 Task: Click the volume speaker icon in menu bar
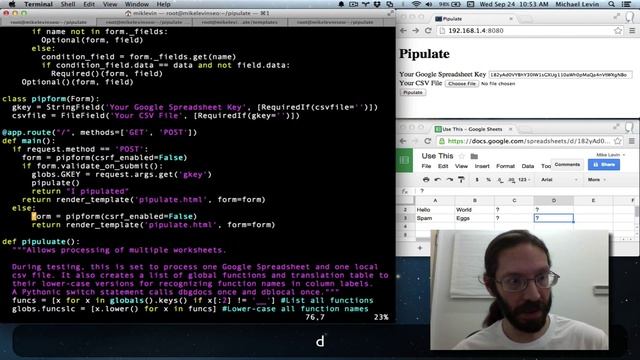(x=429, y=4)
